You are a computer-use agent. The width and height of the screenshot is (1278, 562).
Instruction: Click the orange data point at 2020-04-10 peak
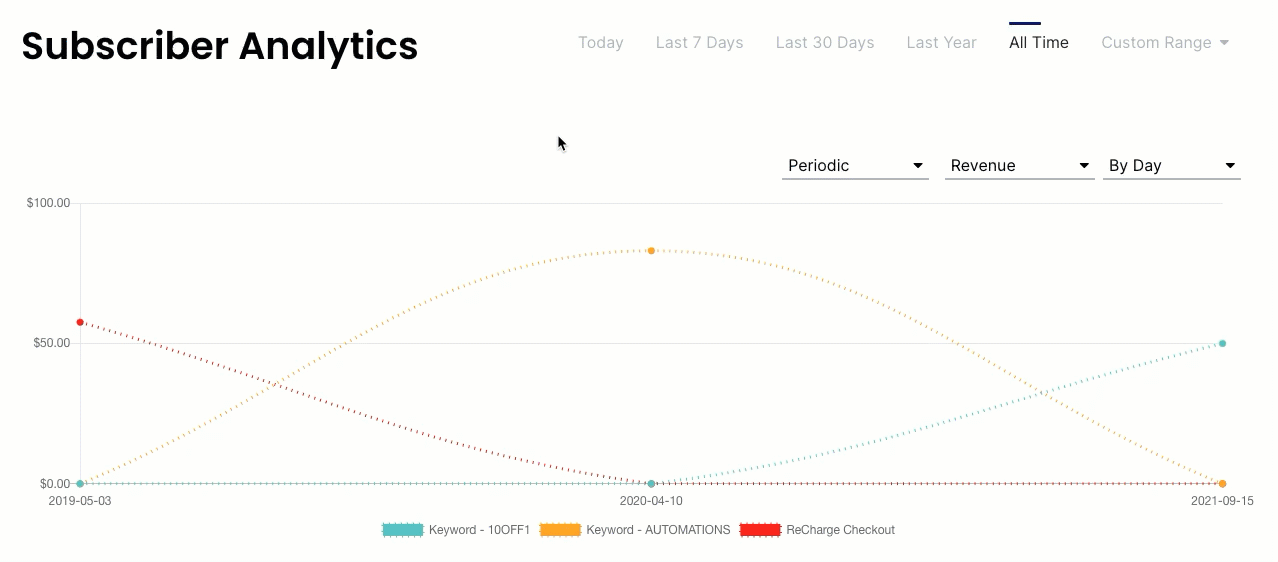651,251
